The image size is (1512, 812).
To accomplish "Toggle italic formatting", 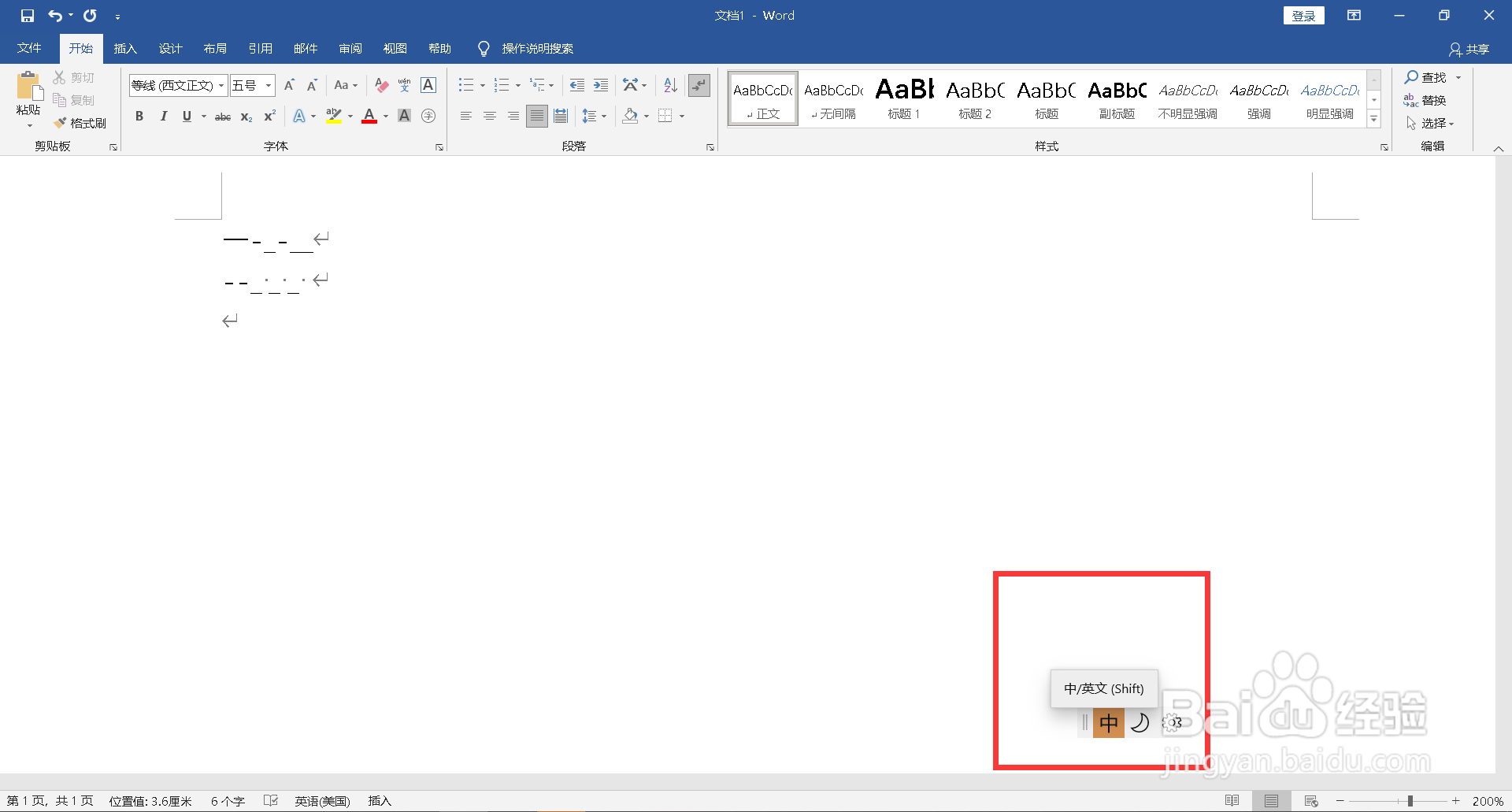I will (163, 117).
